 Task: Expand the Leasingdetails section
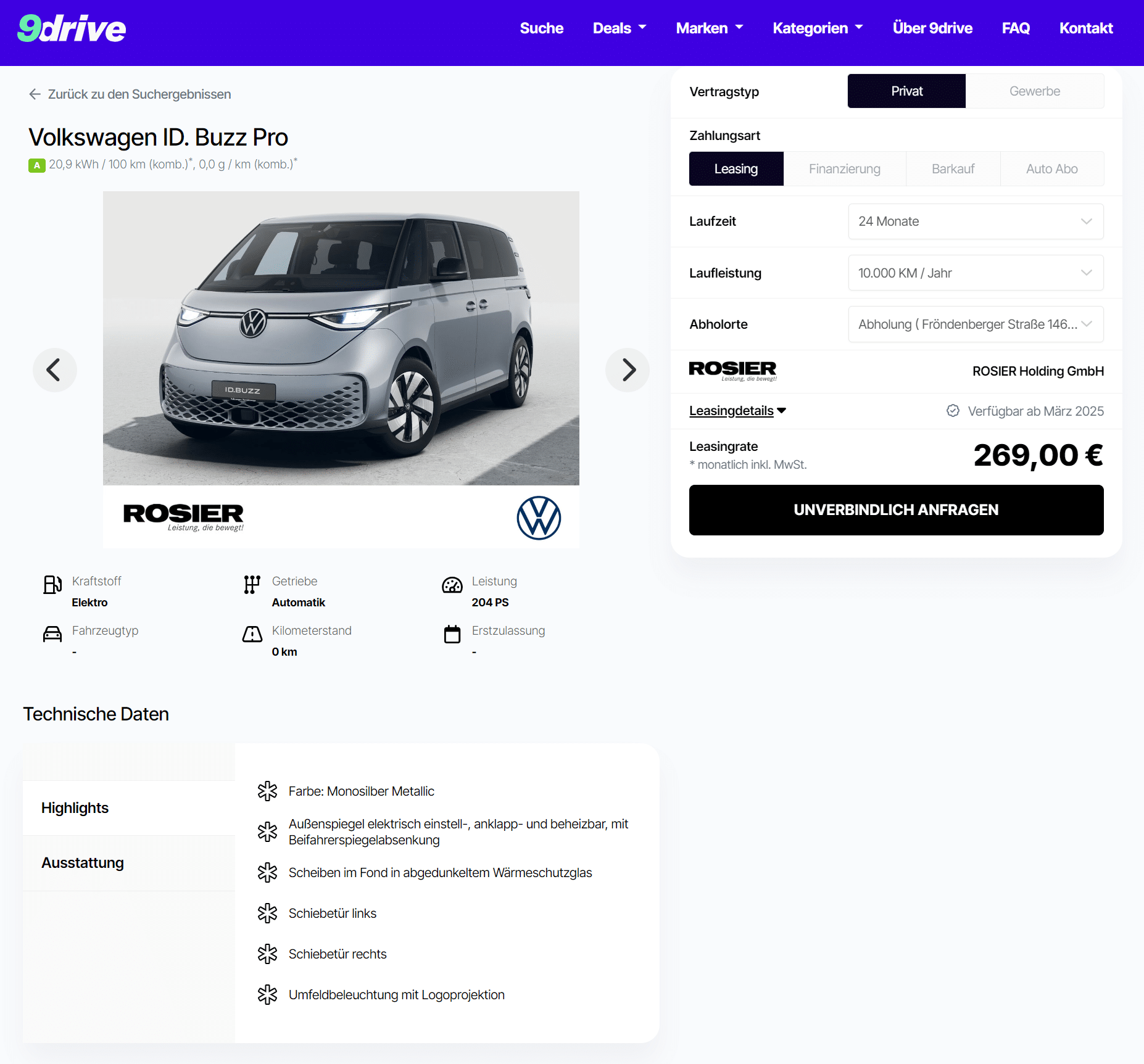737,411
